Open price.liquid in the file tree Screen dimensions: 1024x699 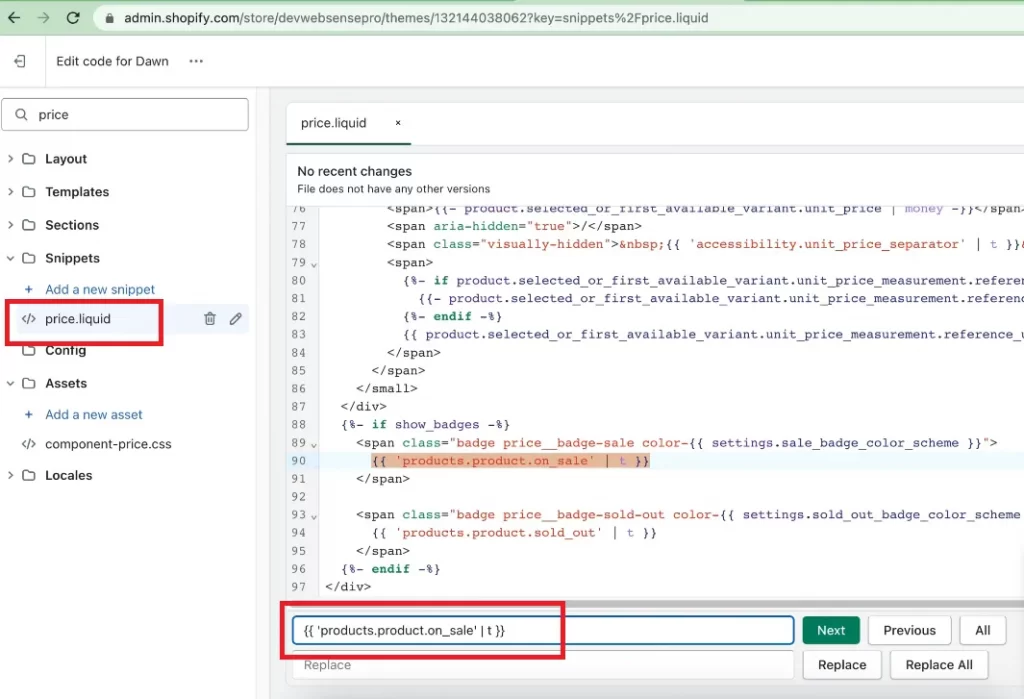[x=77, y=319]
